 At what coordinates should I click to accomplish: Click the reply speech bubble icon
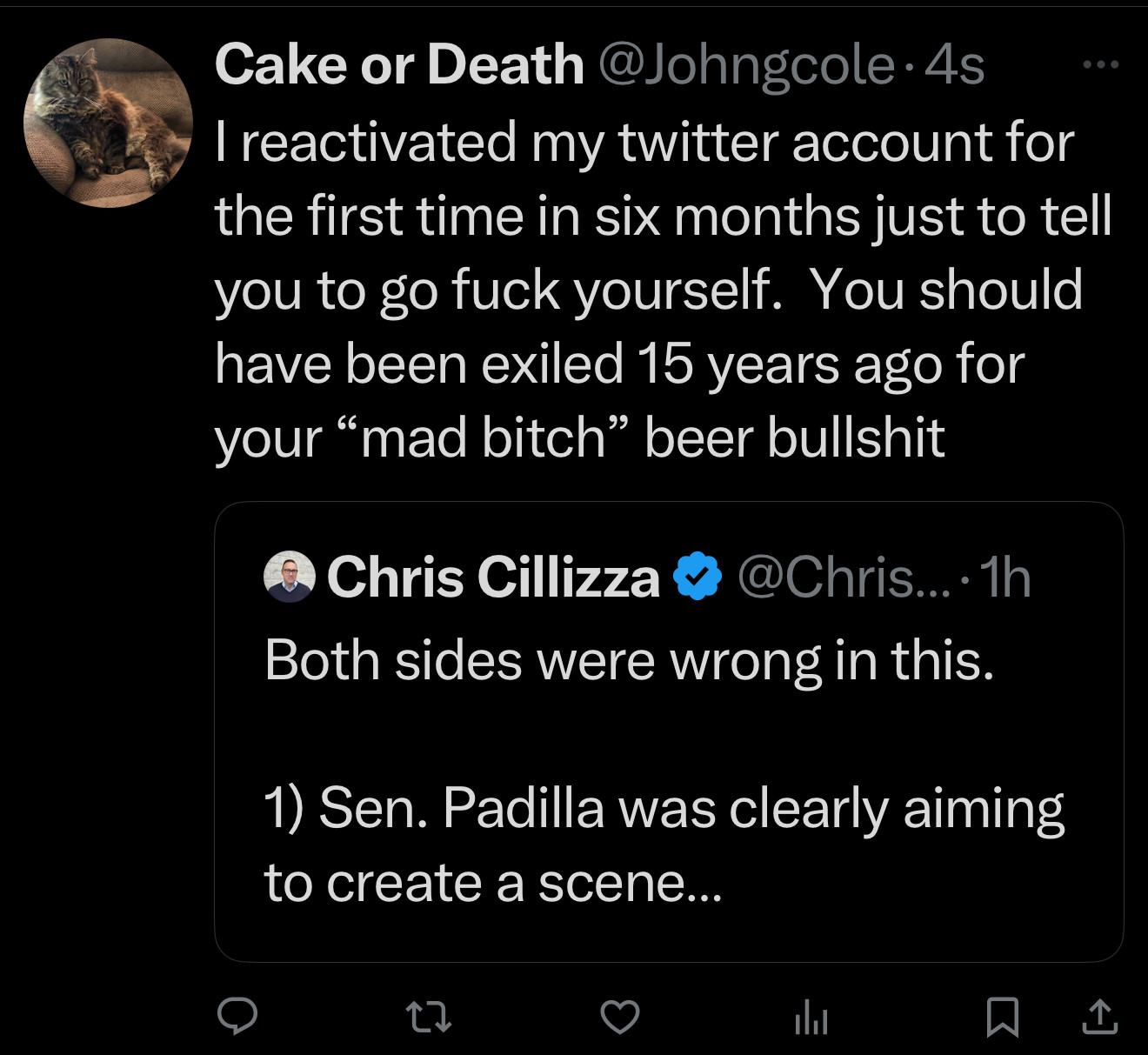click(237, 1016)
